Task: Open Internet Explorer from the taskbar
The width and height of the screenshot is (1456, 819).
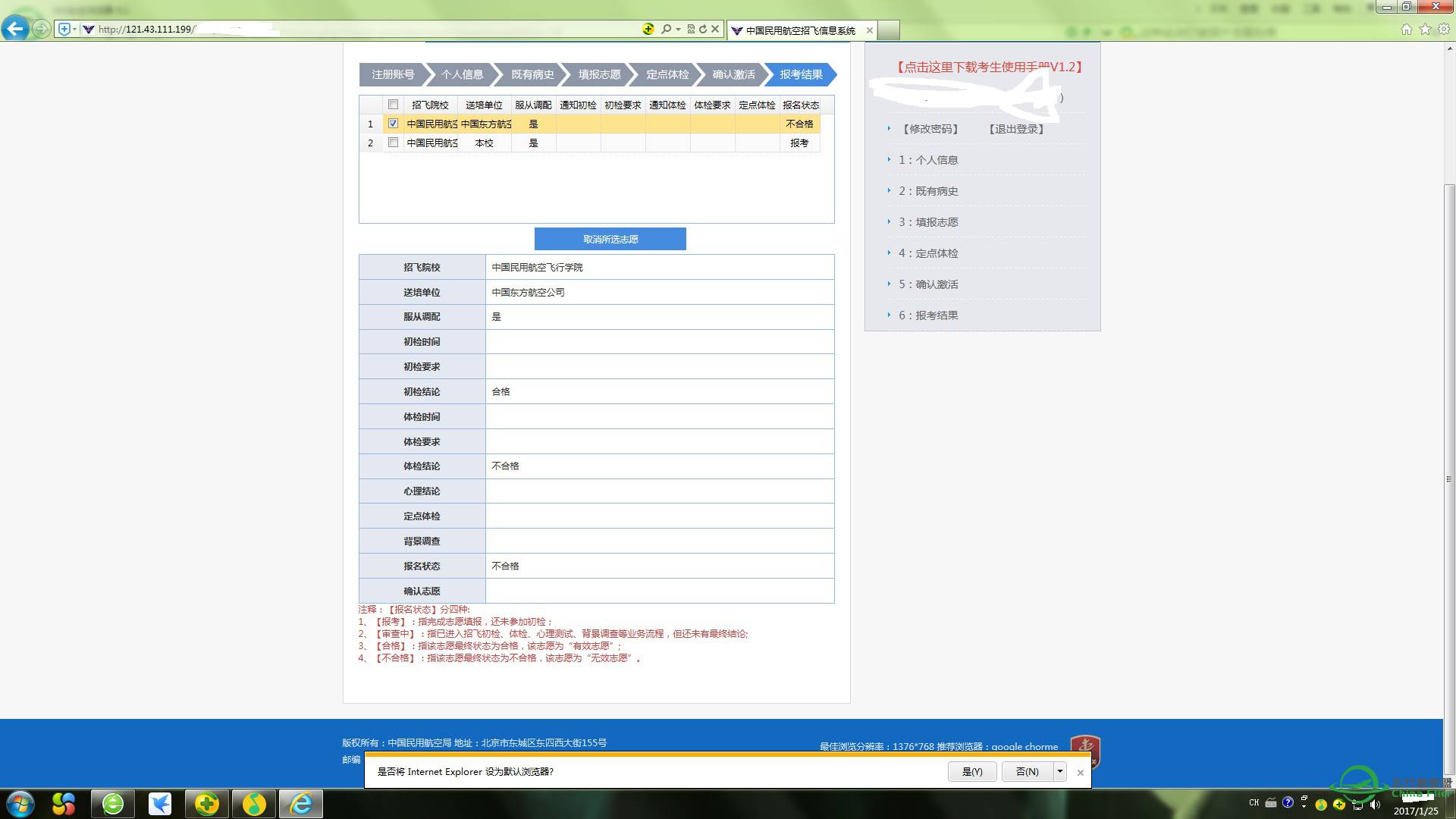Action: click(301, 803)
